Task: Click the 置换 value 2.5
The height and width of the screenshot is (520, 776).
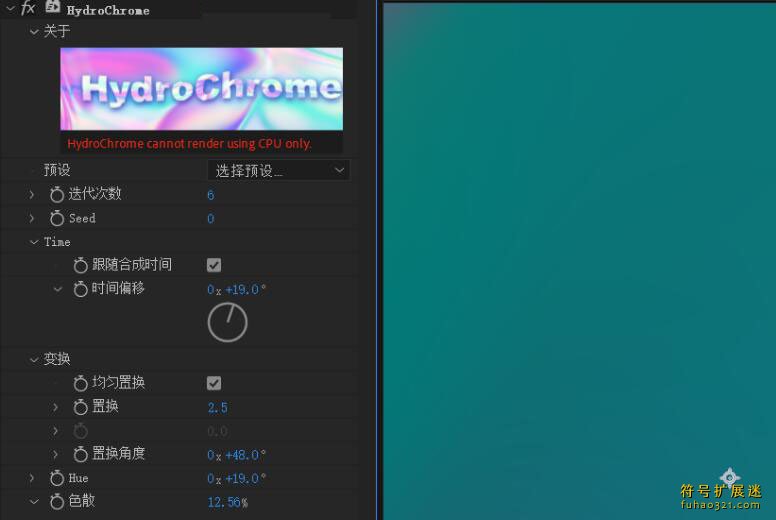Action: click(x=218, y=408)
